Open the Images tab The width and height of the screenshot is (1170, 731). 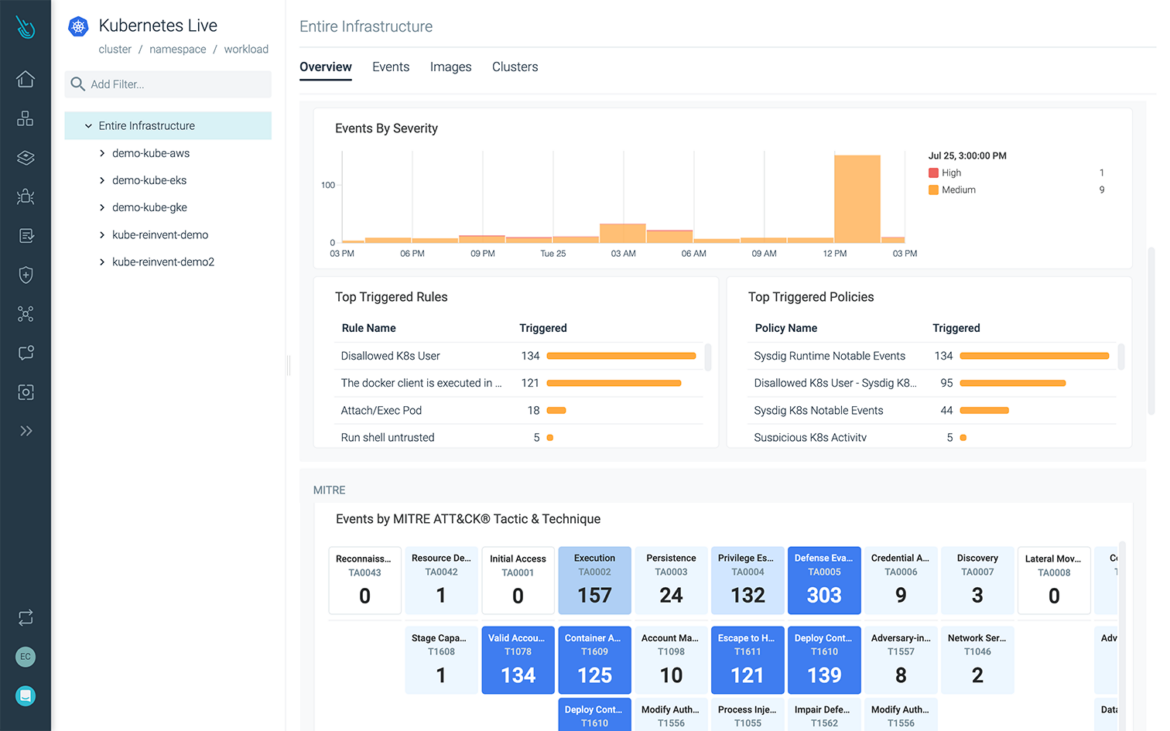tap(451, 67)
